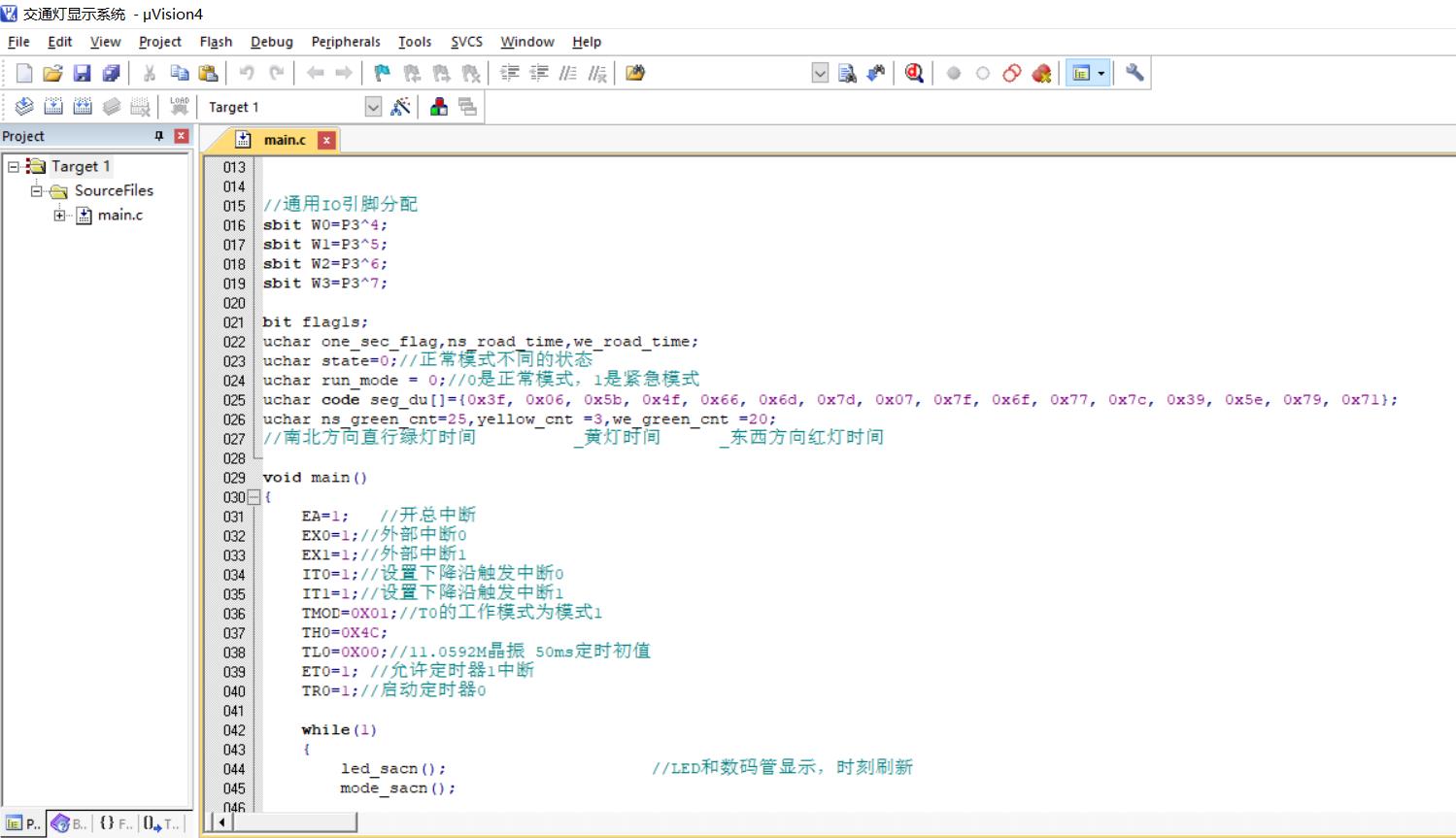Screen dimensions: 1456x838
Task: Indent the selected lines
Action: (x=510, y=73)
